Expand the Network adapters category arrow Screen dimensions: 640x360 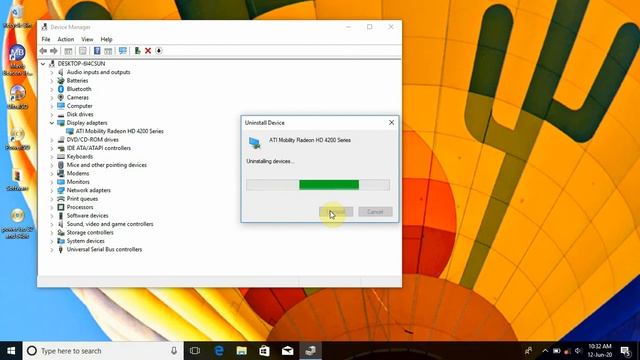(x=52, y=191)
